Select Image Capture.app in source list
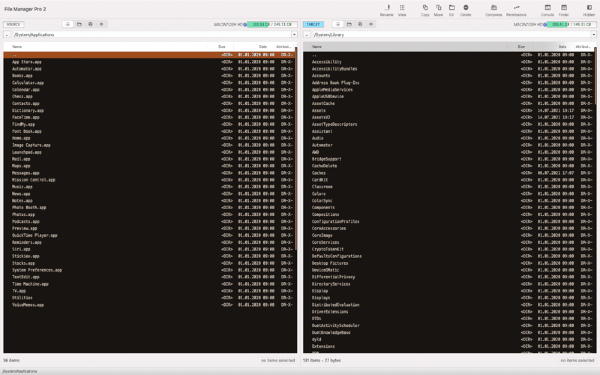 (x=149, y=145)
